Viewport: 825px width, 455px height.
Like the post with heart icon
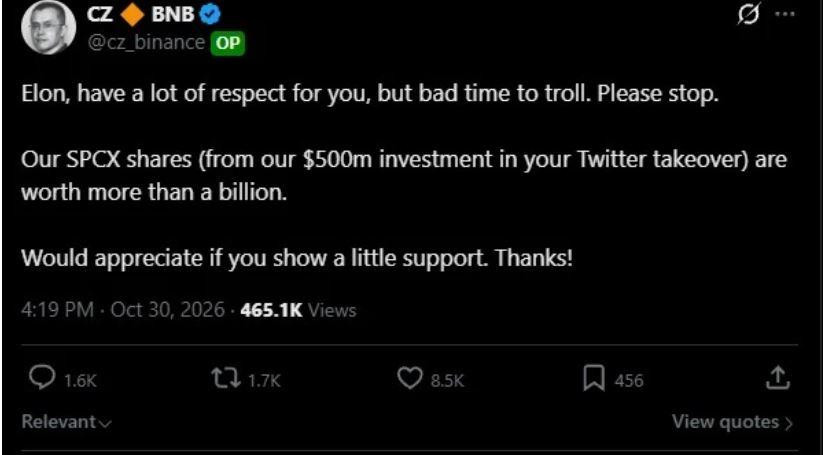[x=410, y=379]
